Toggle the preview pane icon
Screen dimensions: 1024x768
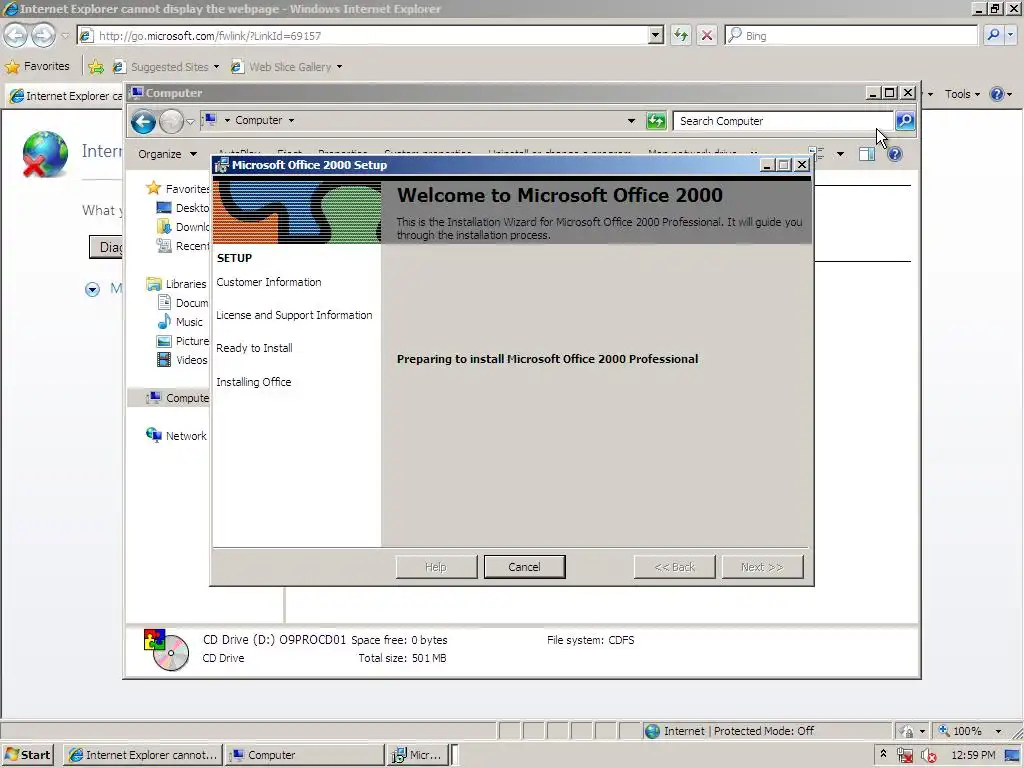pyautogui.click(x=867, y=154)
